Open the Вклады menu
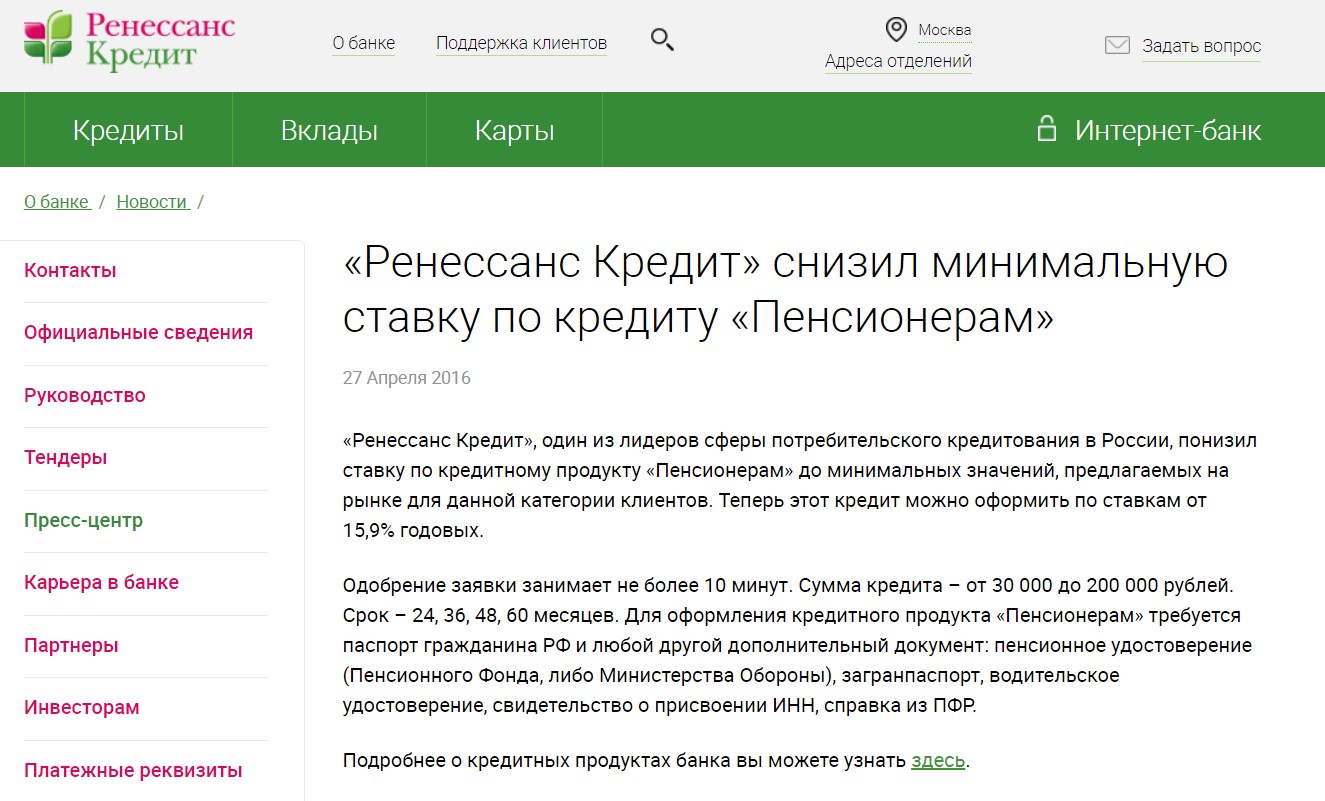 (x=329, y=130)
